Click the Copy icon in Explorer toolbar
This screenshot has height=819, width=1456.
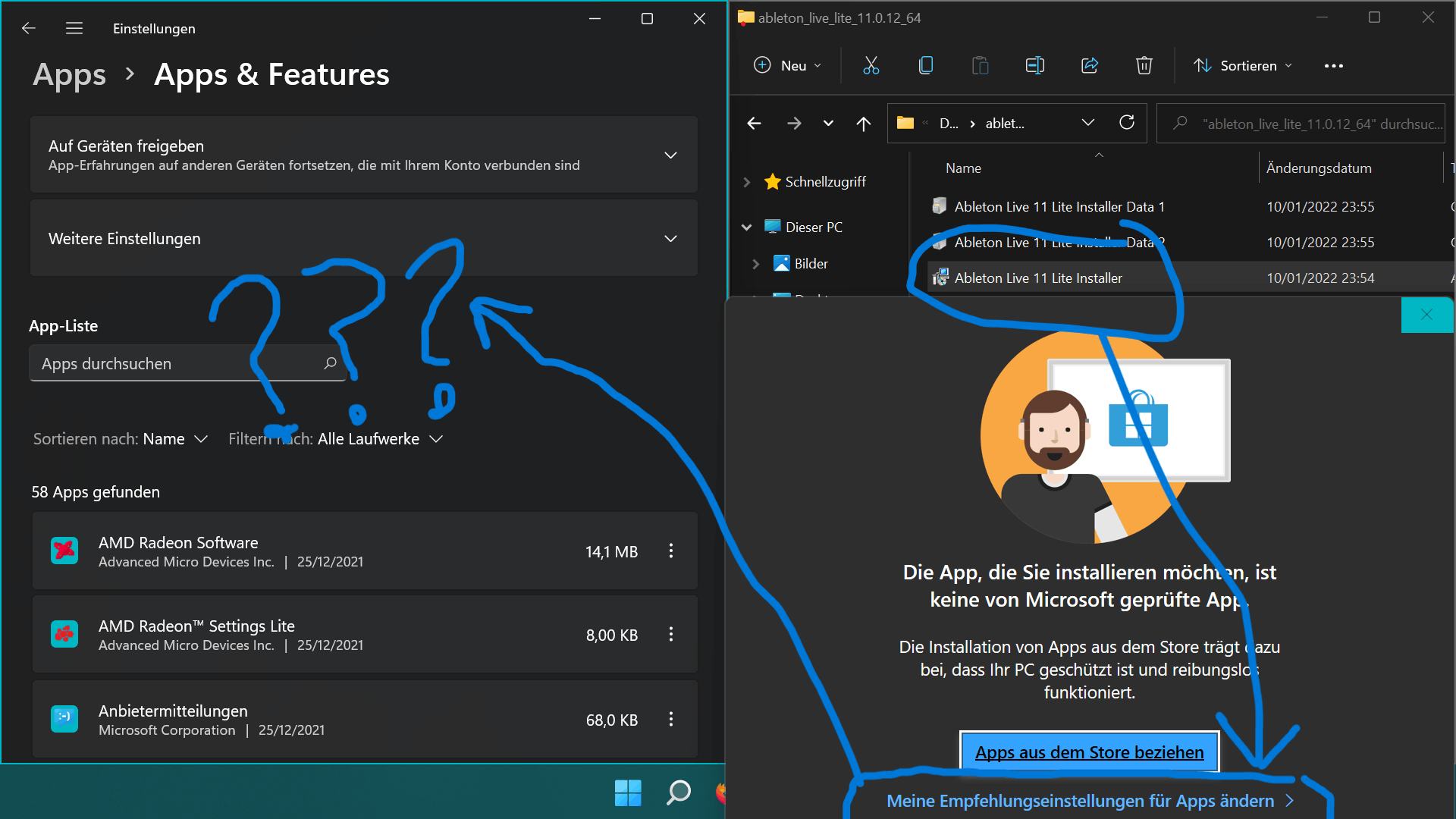(x=925, y=66)
